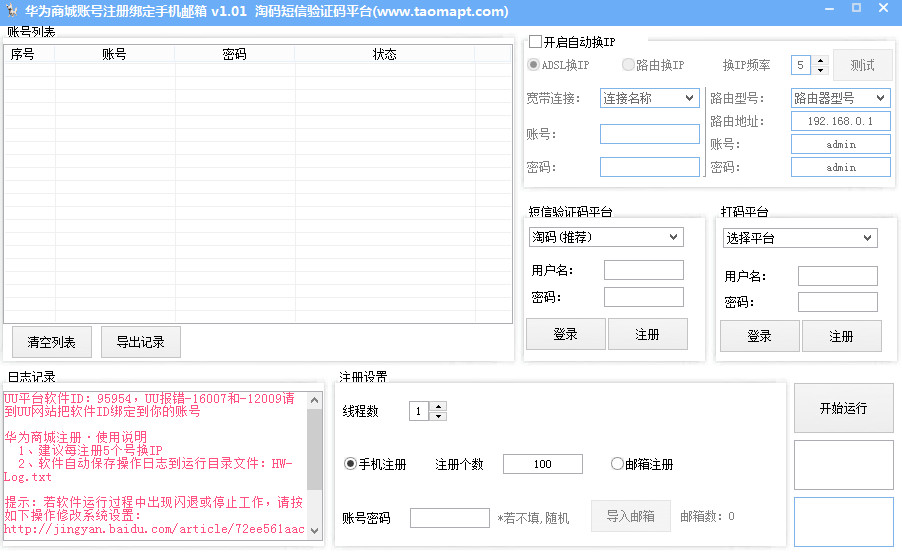Decrease the 线程数 spinner value

click(x=438, y=416)
